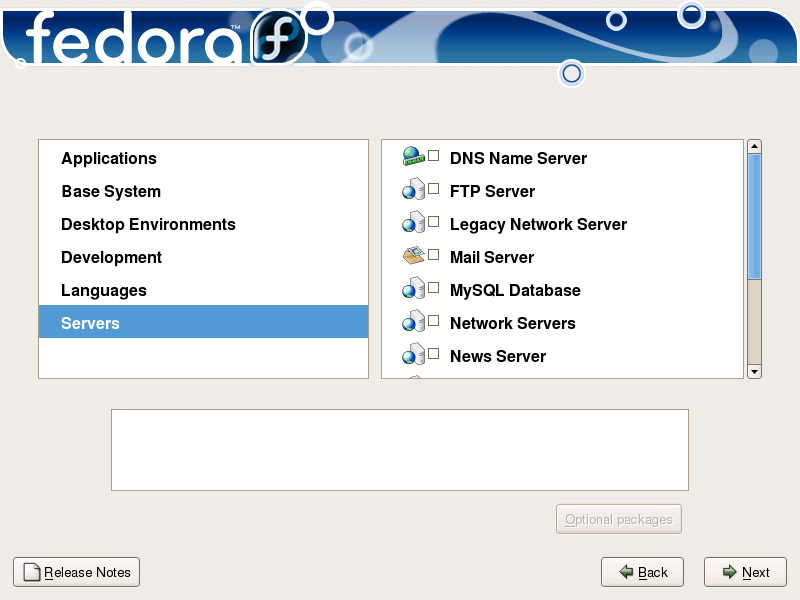
Task: Click the package list scrollbar thumb
Action: (x=754, y=216)
